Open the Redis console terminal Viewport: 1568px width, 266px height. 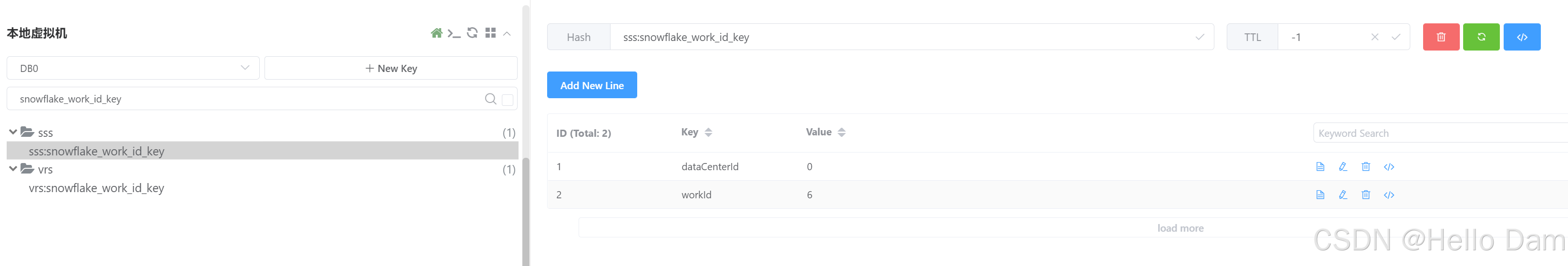click(454, 33)
